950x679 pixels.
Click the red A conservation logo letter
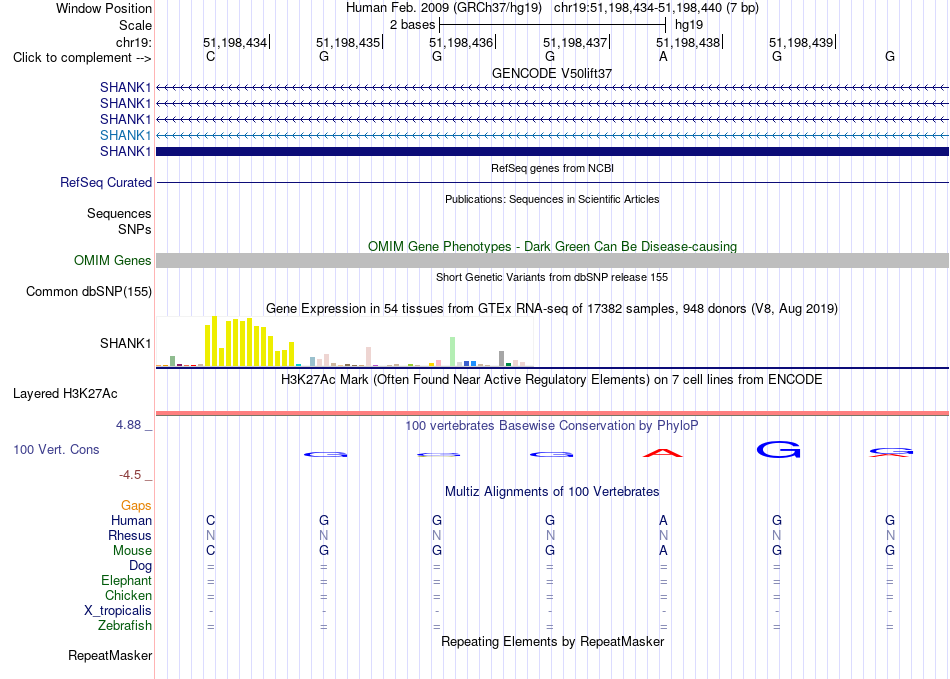663,452
